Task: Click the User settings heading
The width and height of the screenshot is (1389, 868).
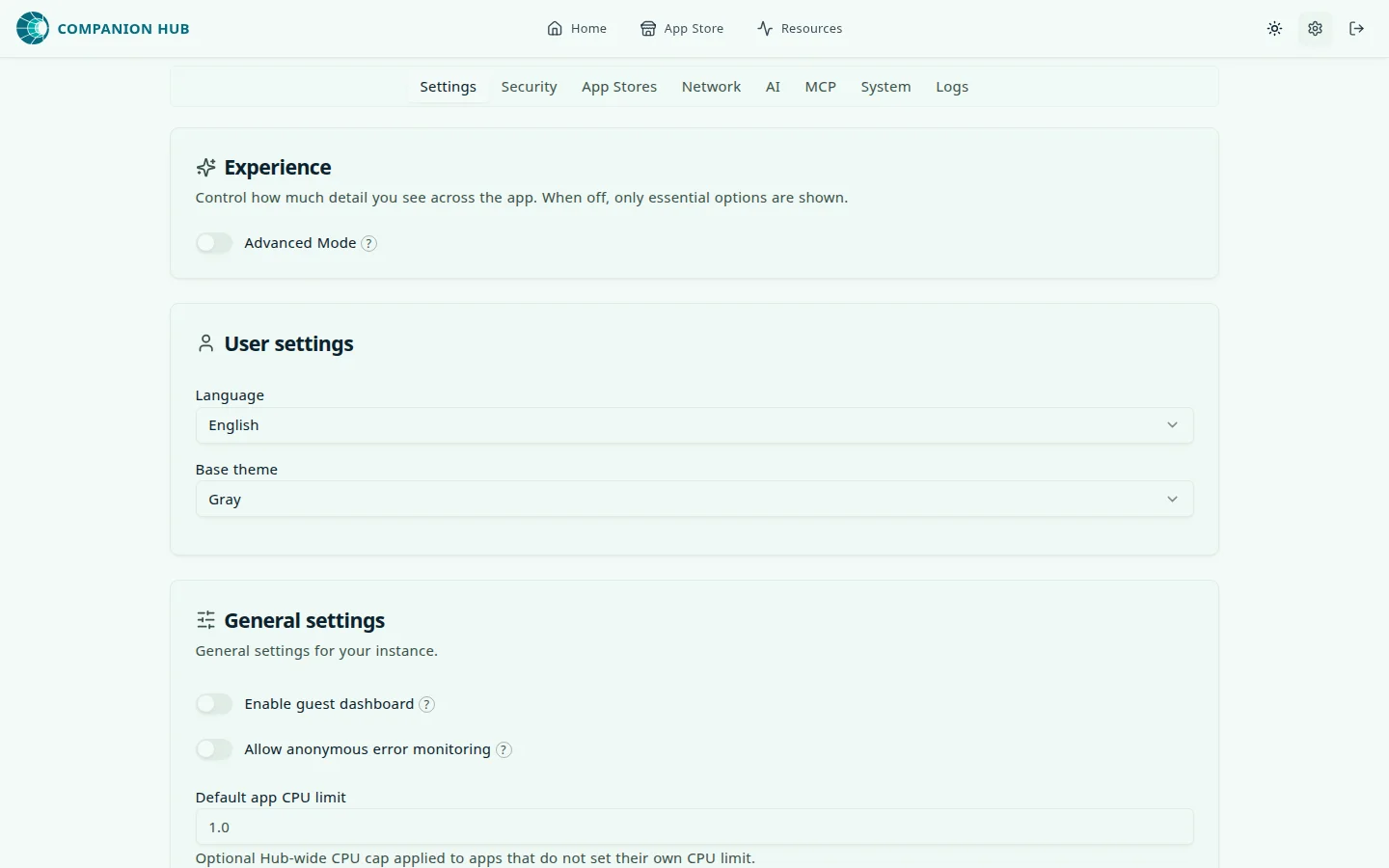Action: 289,344
